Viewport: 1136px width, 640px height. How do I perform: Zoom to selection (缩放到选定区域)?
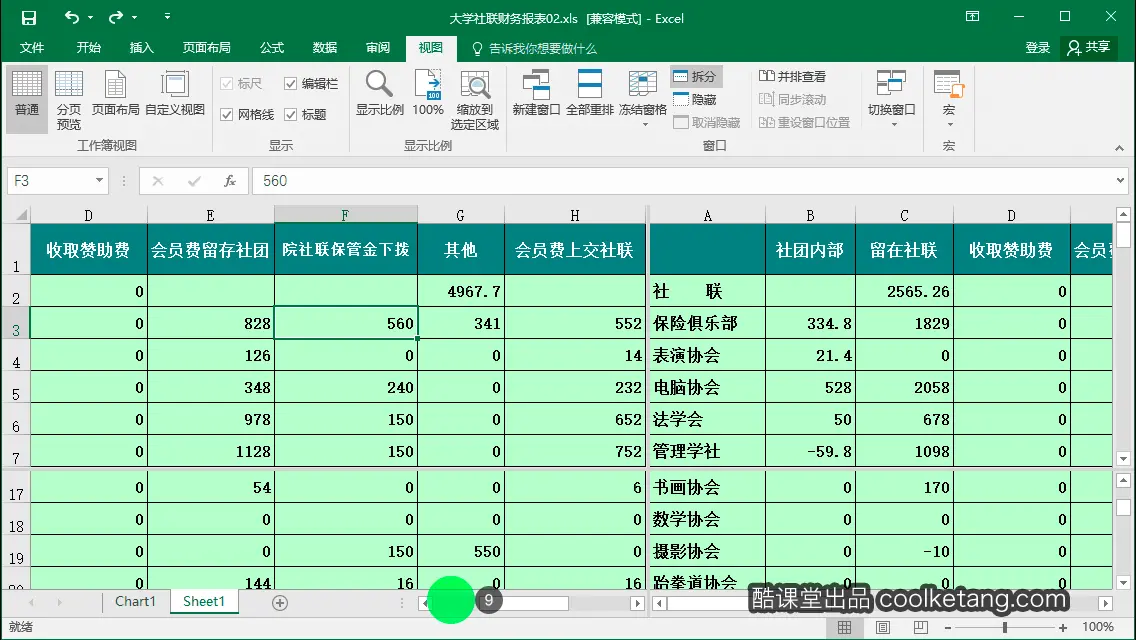[475, 101]
